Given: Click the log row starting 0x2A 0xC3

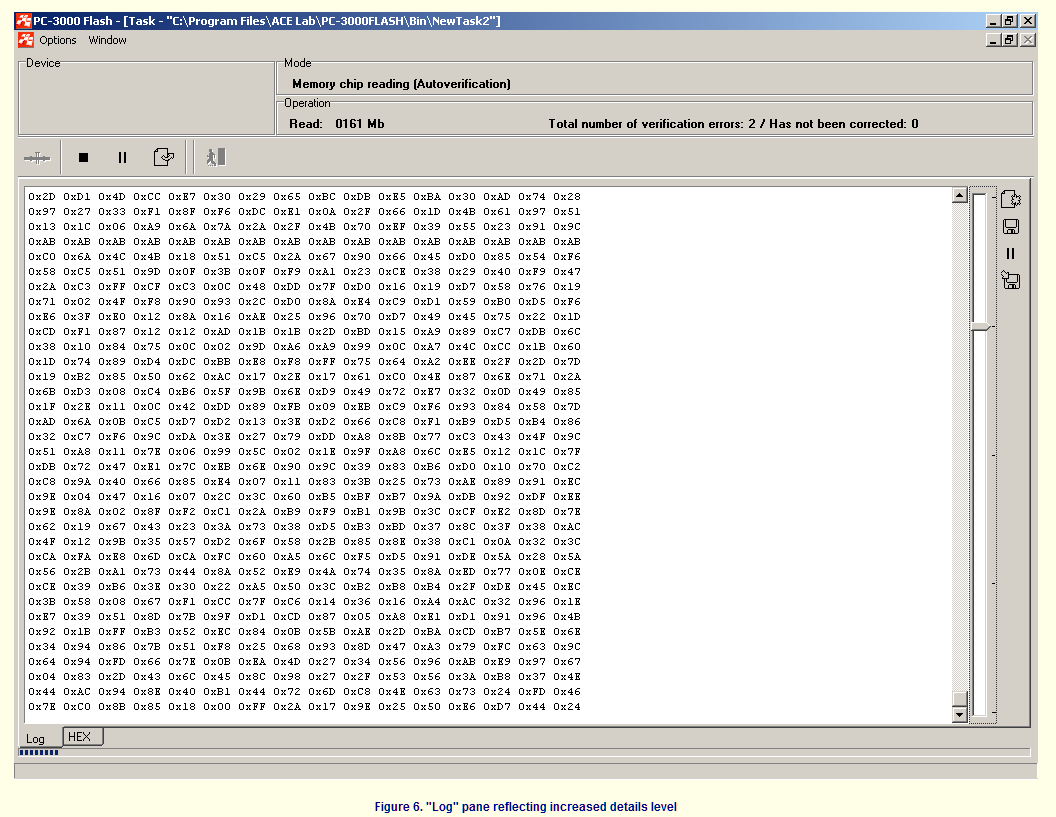Looking at the screenshot, I should click(304, 287).
